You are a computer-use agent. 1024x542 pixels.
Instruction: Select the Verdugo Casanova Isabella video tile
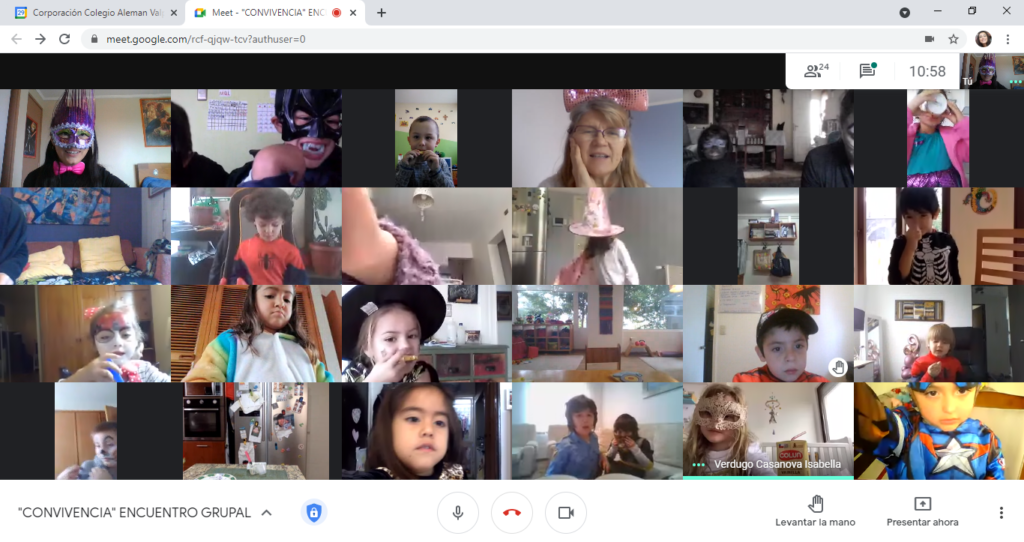pos(768,428)
